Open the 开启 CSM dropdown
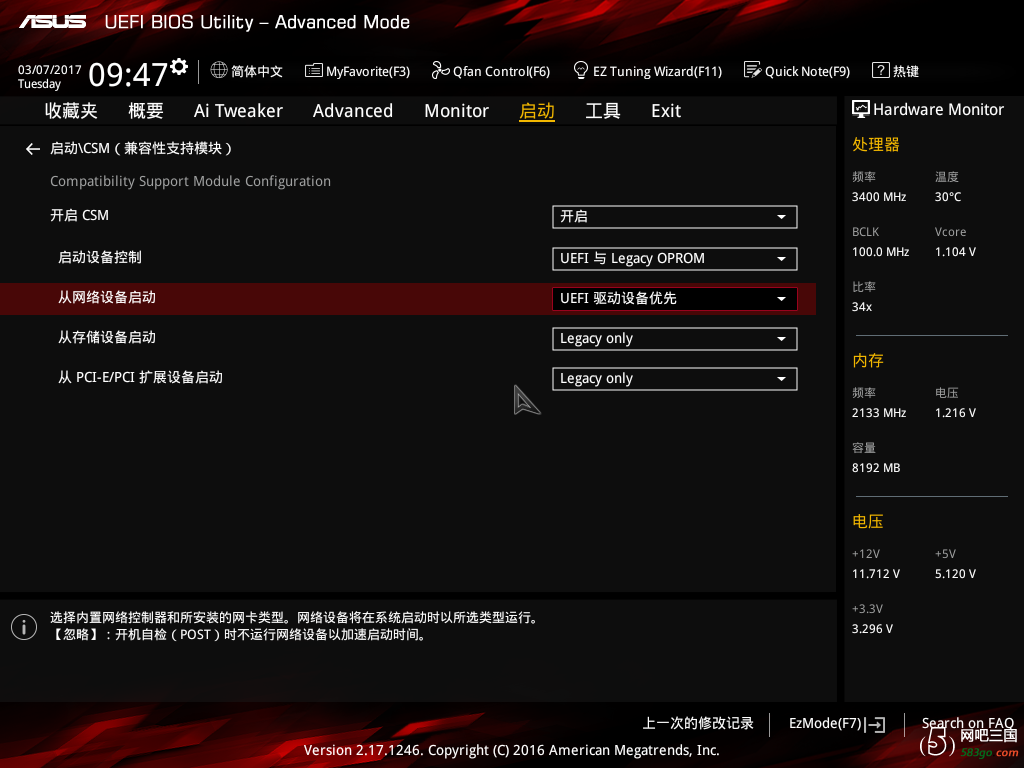Viewport: 1024px width, 768px height. [x=675, y=217]
